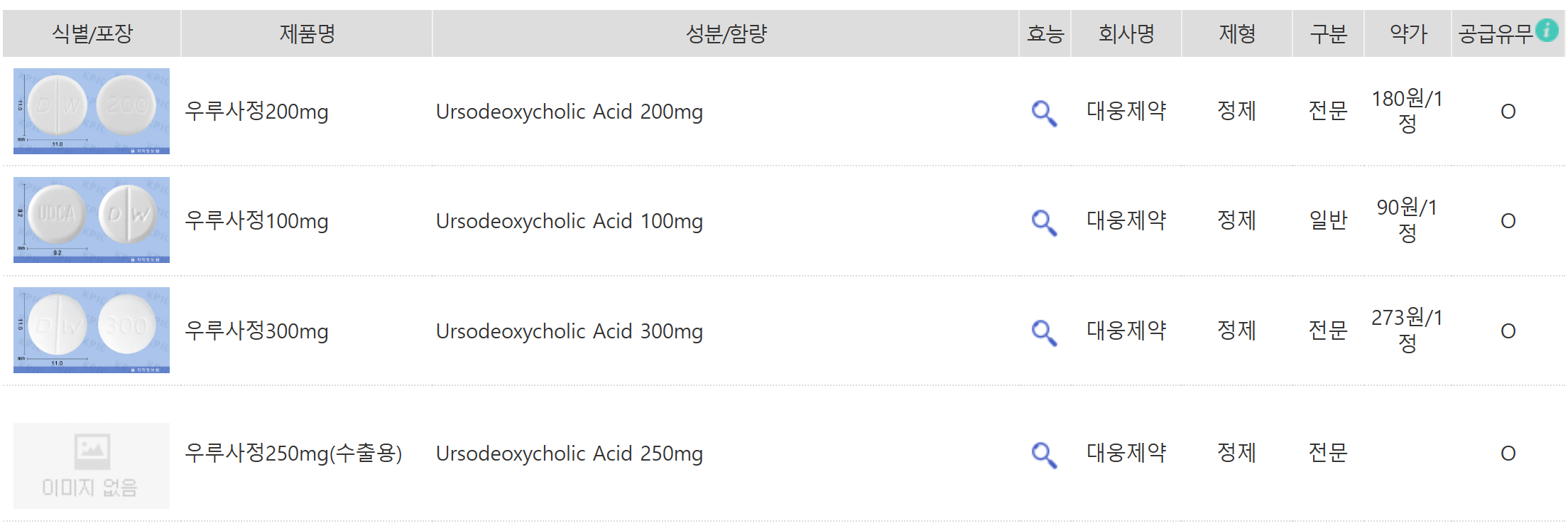Screen dimensions: 1568x526
Task: View the pill identification image for 우루사정200mg
Action: (x=92, y=111)
